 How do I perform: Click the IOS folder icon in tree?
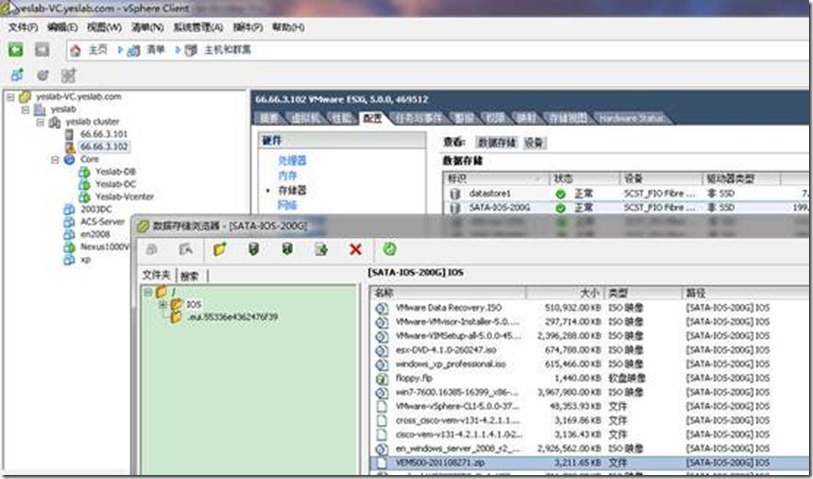coord(177,304)
